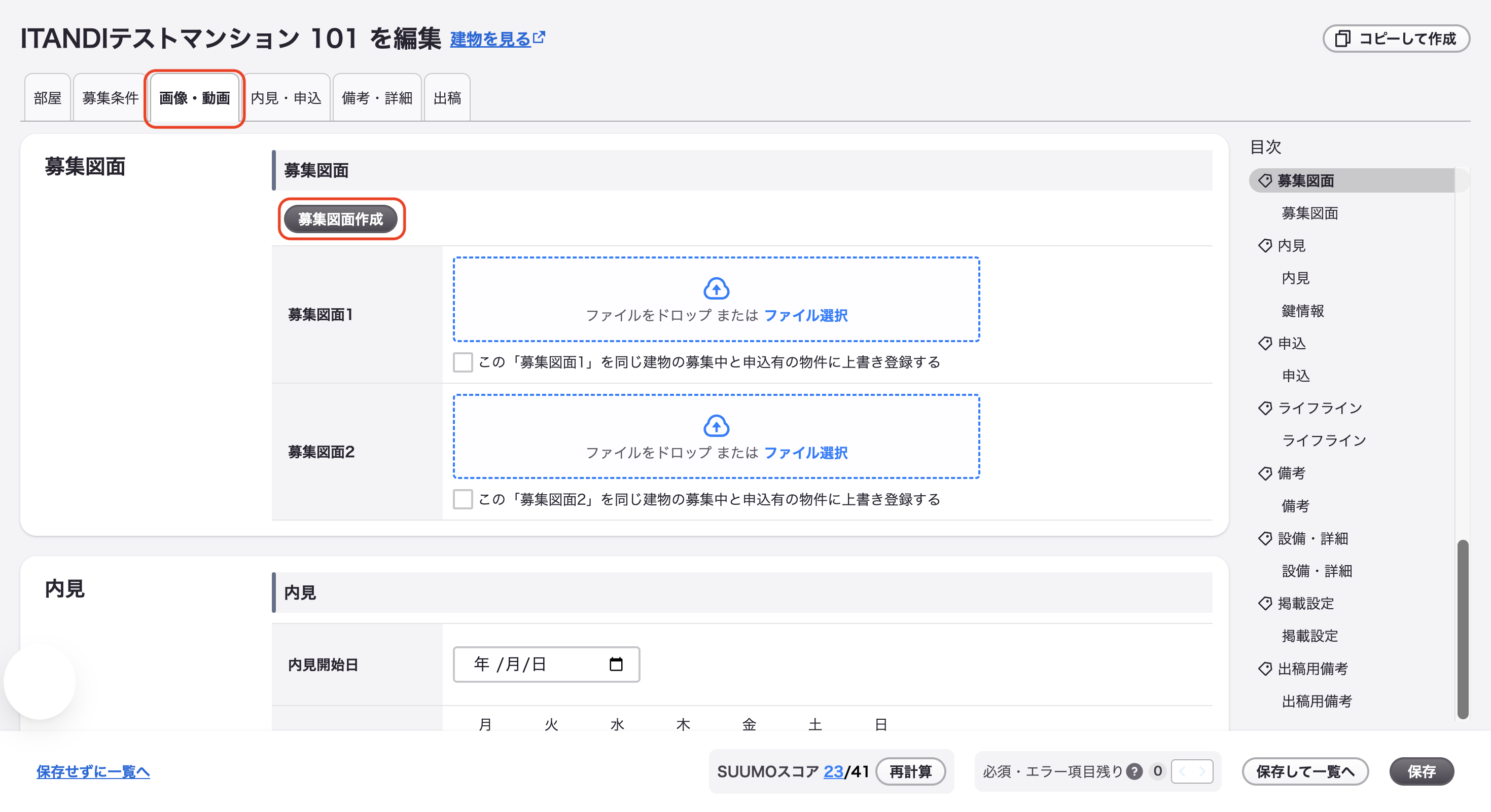Jump to 鍵情報 in 目次

click(x=1303, y=311)
